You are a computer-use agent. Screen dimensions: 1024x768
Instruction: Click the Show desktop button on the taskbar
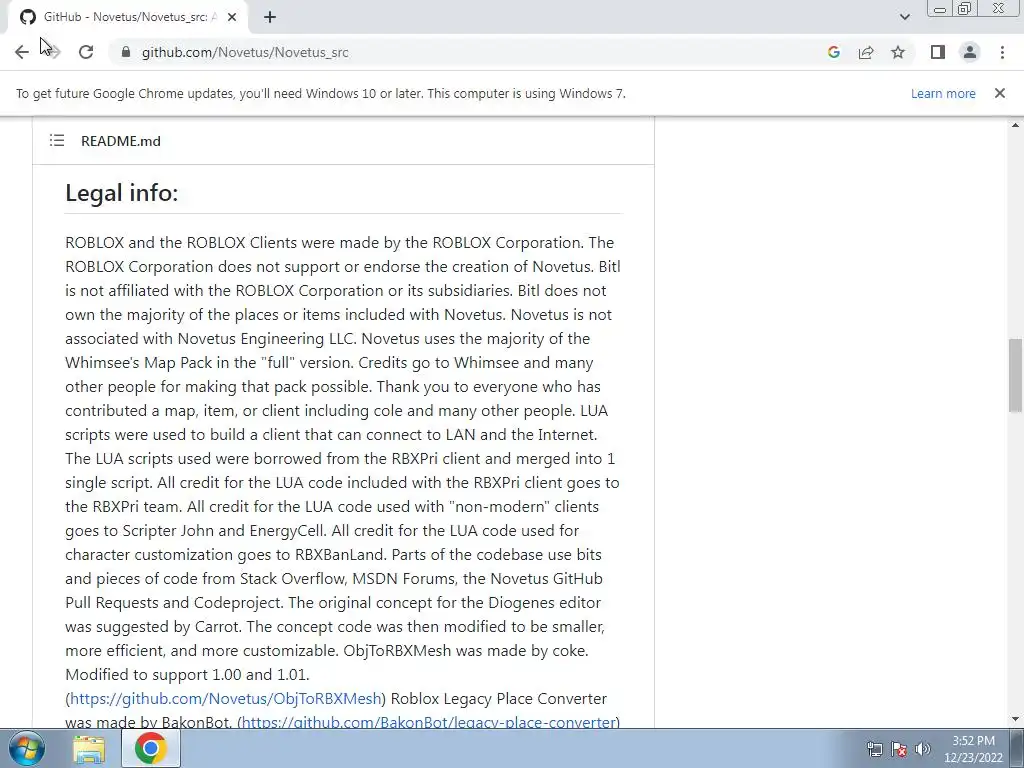[x=1019, y=748]
